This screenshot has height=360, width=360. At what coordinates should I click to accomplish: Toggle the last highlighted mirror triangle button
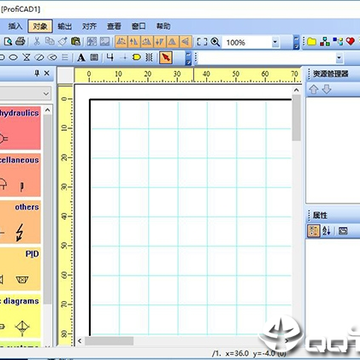[x=186, y=42]
